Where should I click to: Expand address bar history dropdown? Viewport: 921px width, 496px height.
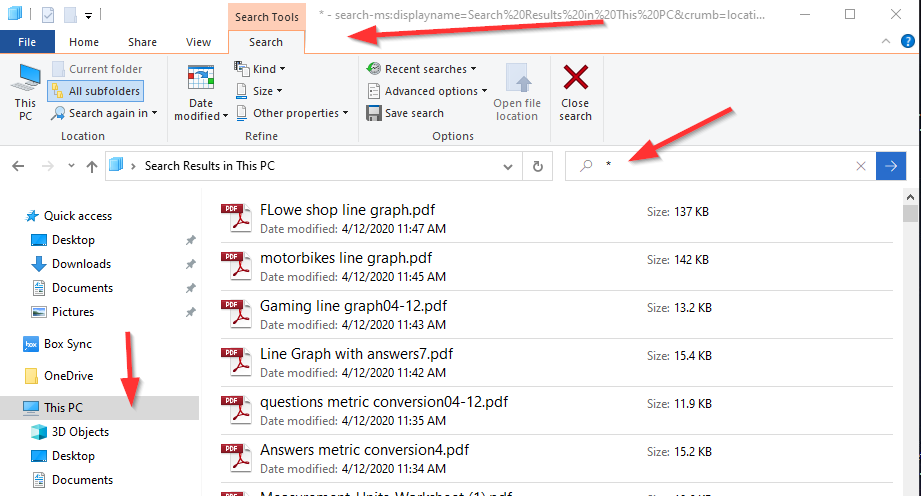pyautogui.click(x=508, y=167)
